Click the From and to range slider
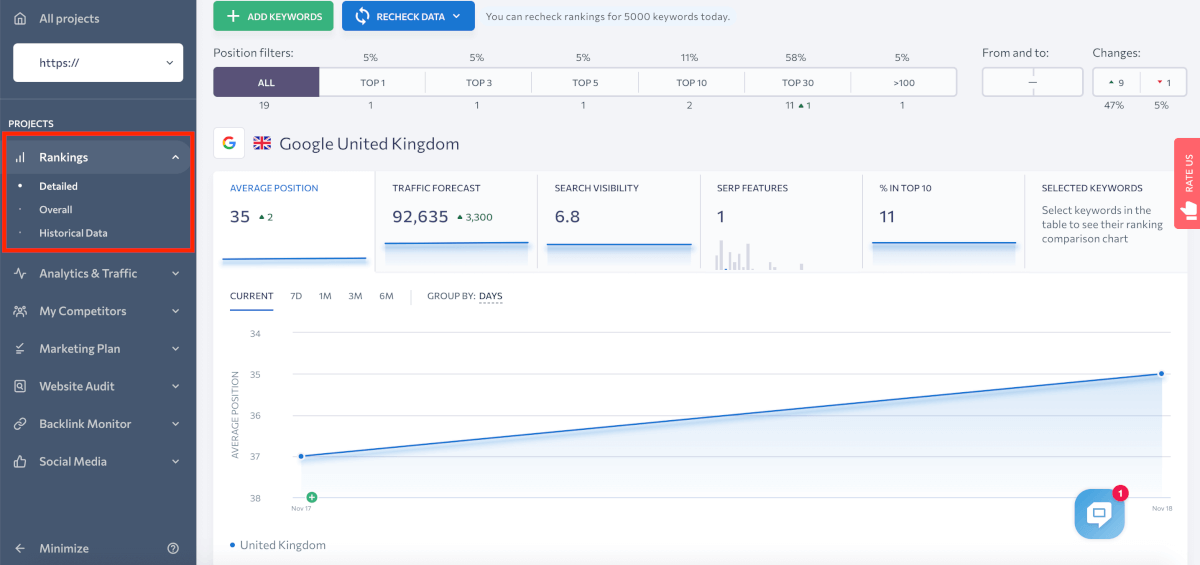 (1032, 82)
